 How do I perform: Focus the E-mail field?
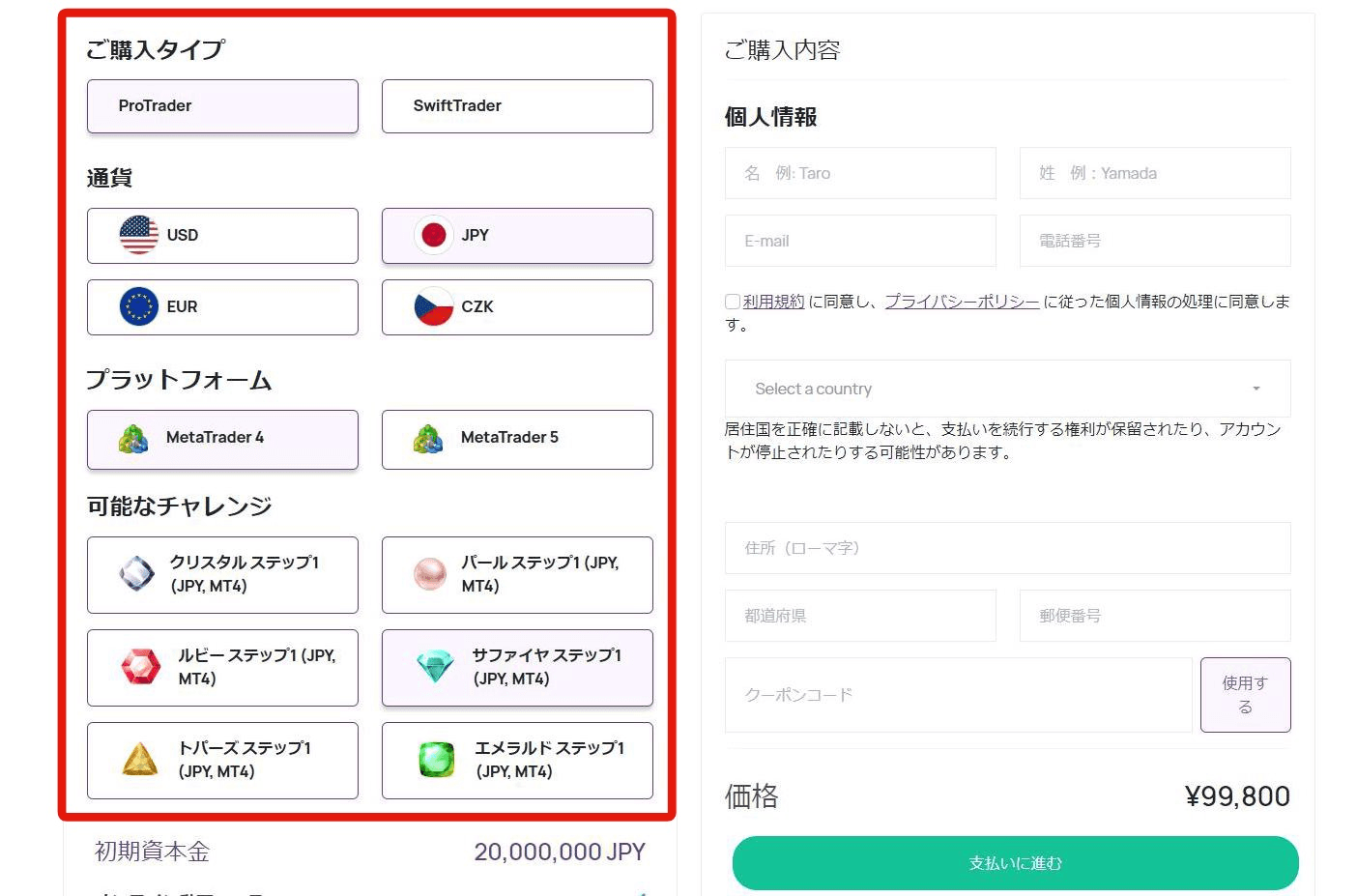860,241
